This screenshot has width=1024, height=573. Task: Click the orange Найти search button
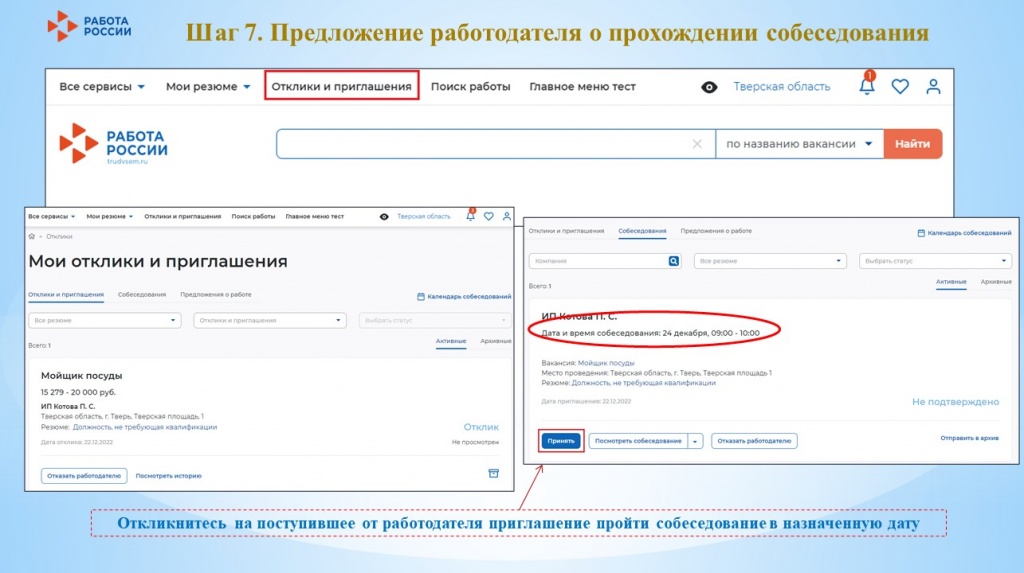click(x=912, y=144)
